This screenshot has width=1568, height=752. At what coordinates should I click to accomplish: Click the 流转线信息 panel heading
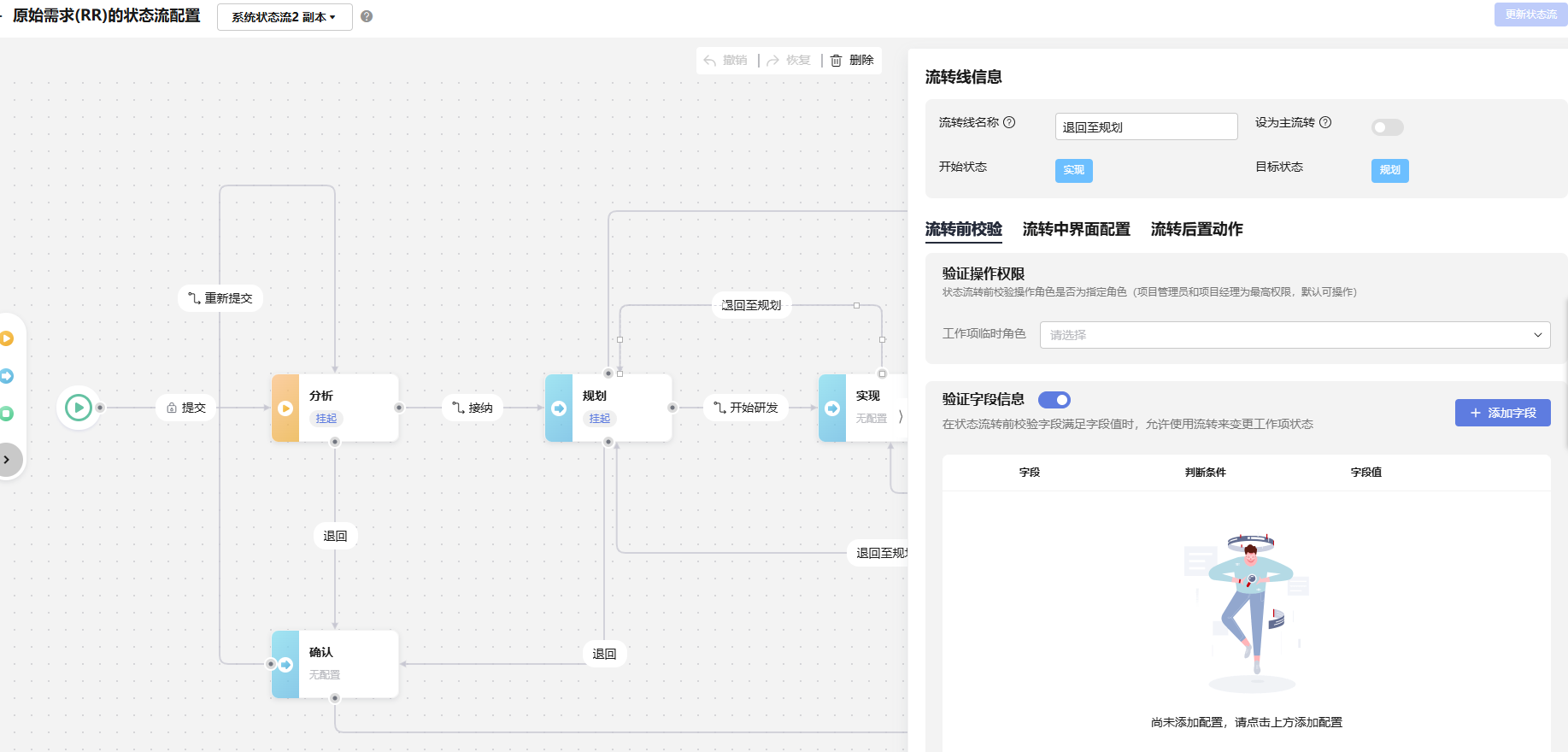point(964,77)
